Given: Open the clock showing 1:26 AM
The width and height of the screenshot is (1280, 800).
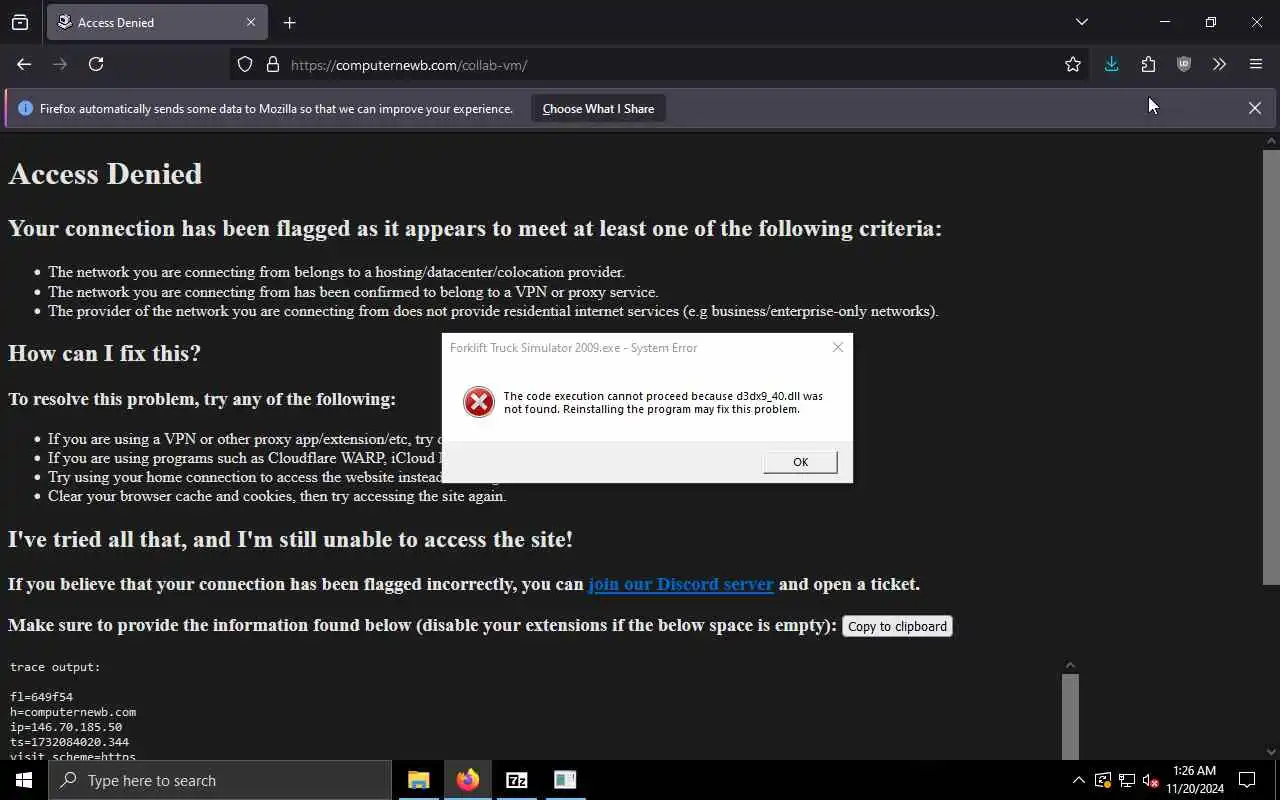Looking at the screenshot, I should coord(1194,780).
